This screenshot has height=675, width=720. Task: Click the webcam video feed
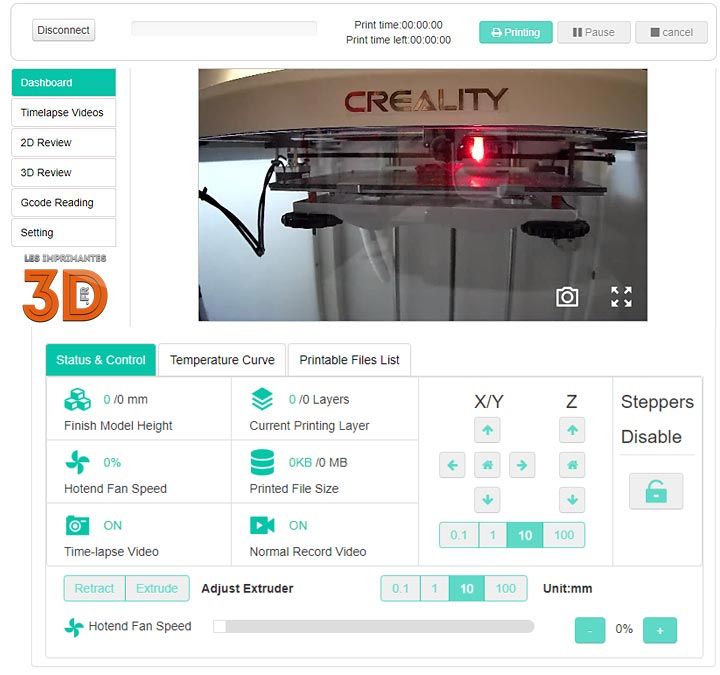pos(422,195)
